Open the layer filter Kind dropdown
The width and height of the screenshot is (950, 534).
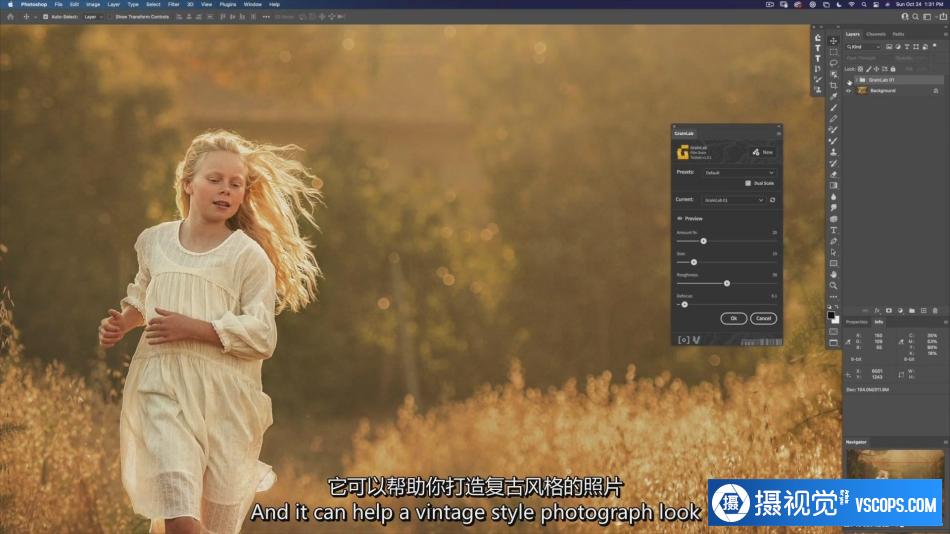click(x=864, y=47)
